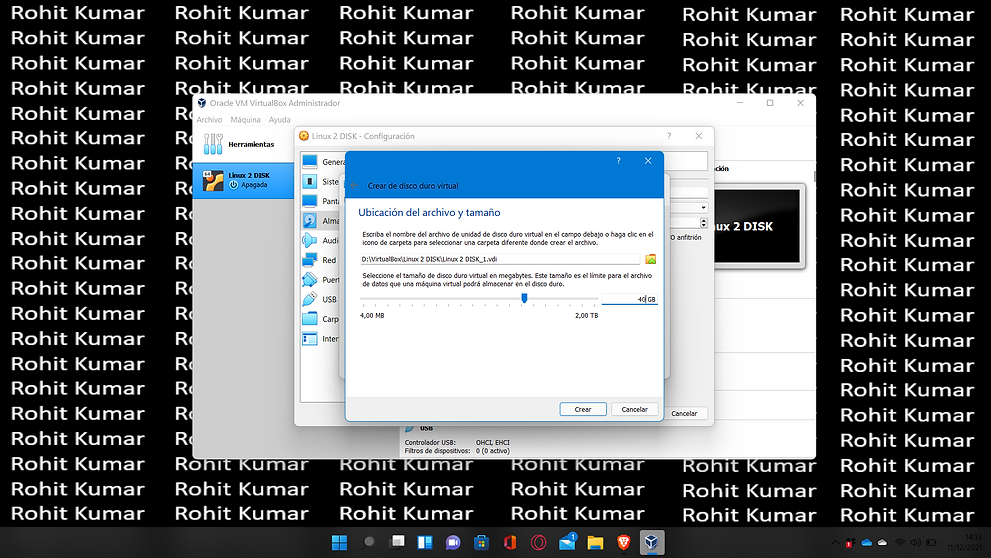Open the Audio settings category
The image size is (991, 558).
[323, 240]
